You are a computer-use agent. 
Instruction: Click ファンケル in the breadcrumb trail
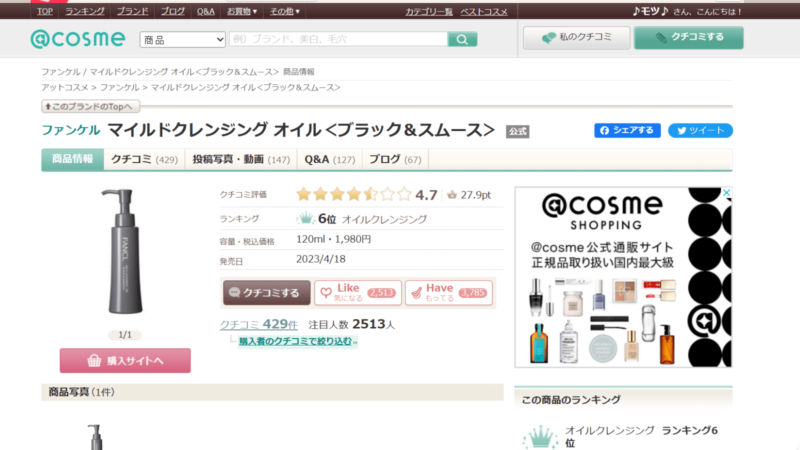[x=119, y=88]
